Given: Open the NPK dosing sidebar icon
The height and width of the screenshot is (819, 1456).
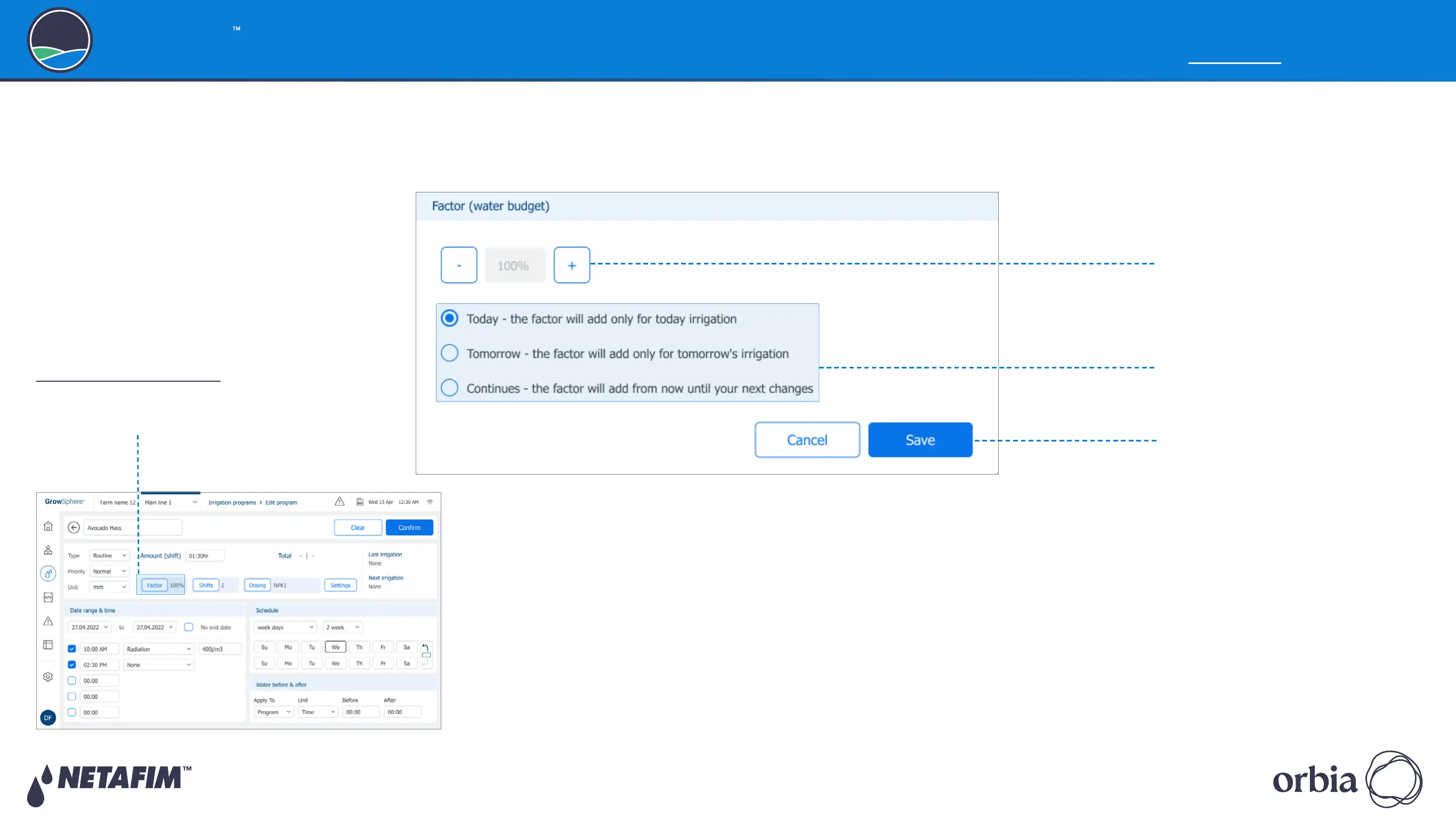Looking at the screenshot, I should tap(48, 597).
